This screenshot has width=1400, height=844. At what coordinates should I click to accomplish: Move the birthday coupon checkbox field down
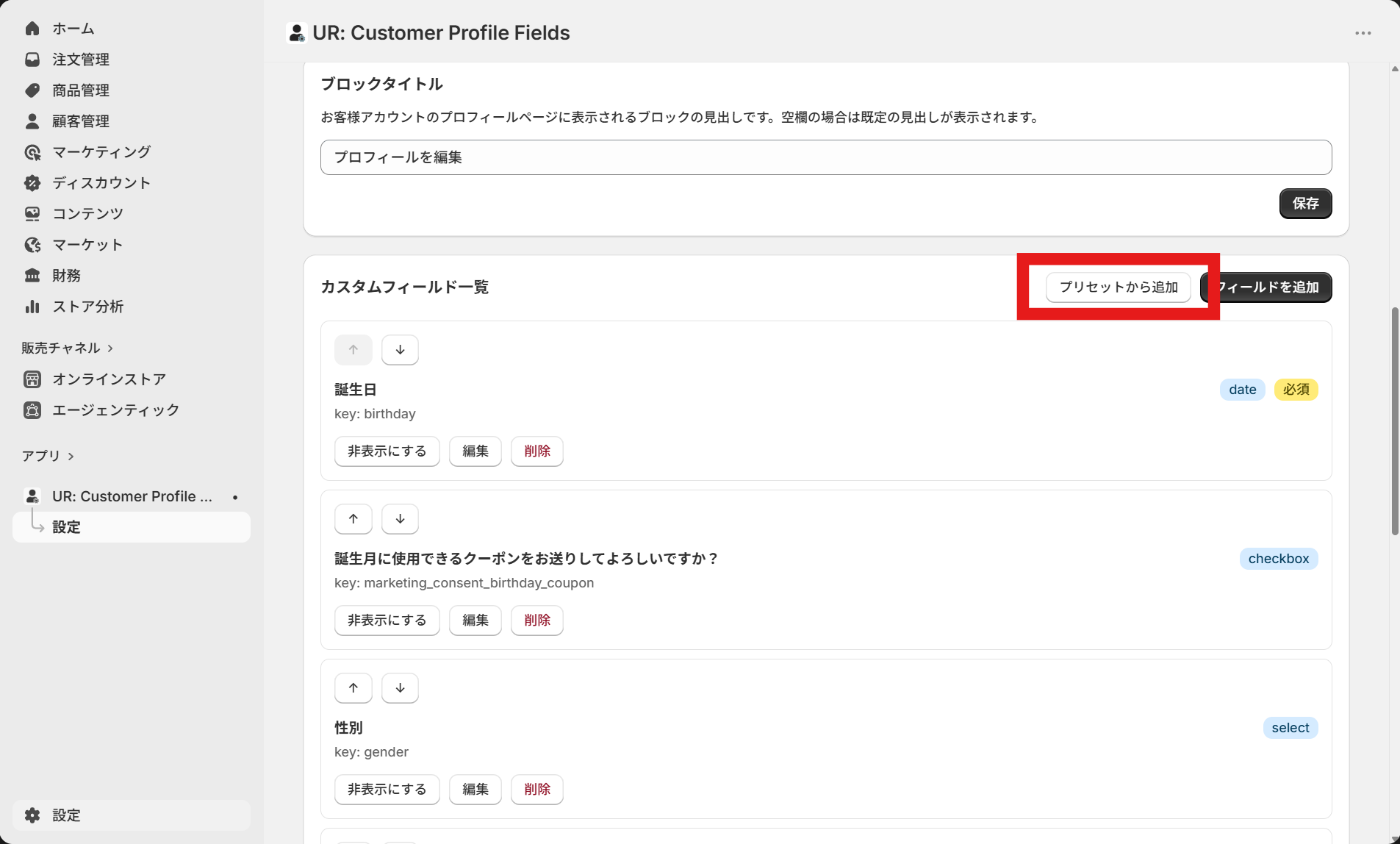pyautogui.click(x=400, y=519)
